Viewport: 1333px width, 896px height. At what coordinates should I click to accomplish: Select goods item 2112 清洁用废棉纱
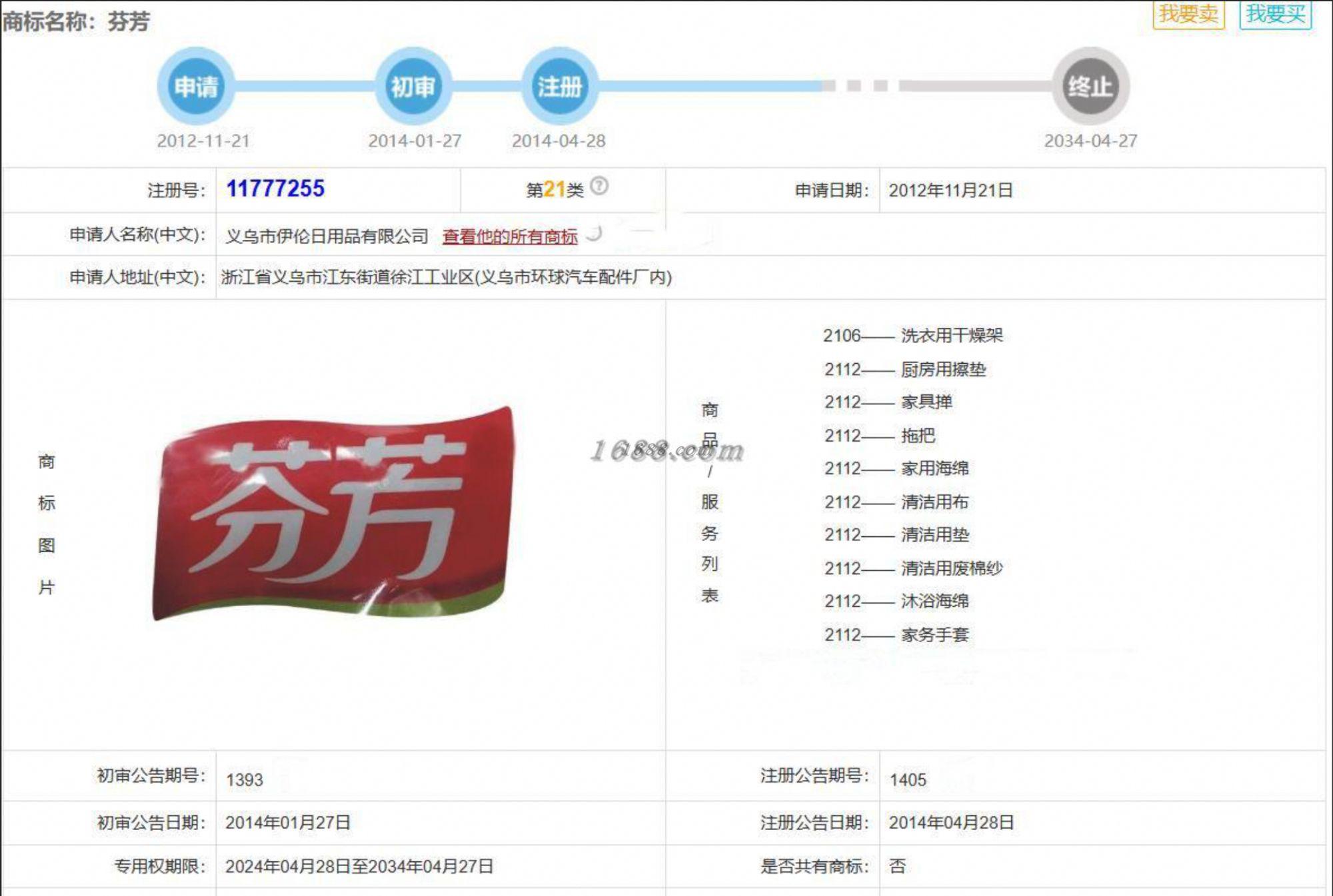(x=913, y=568)
